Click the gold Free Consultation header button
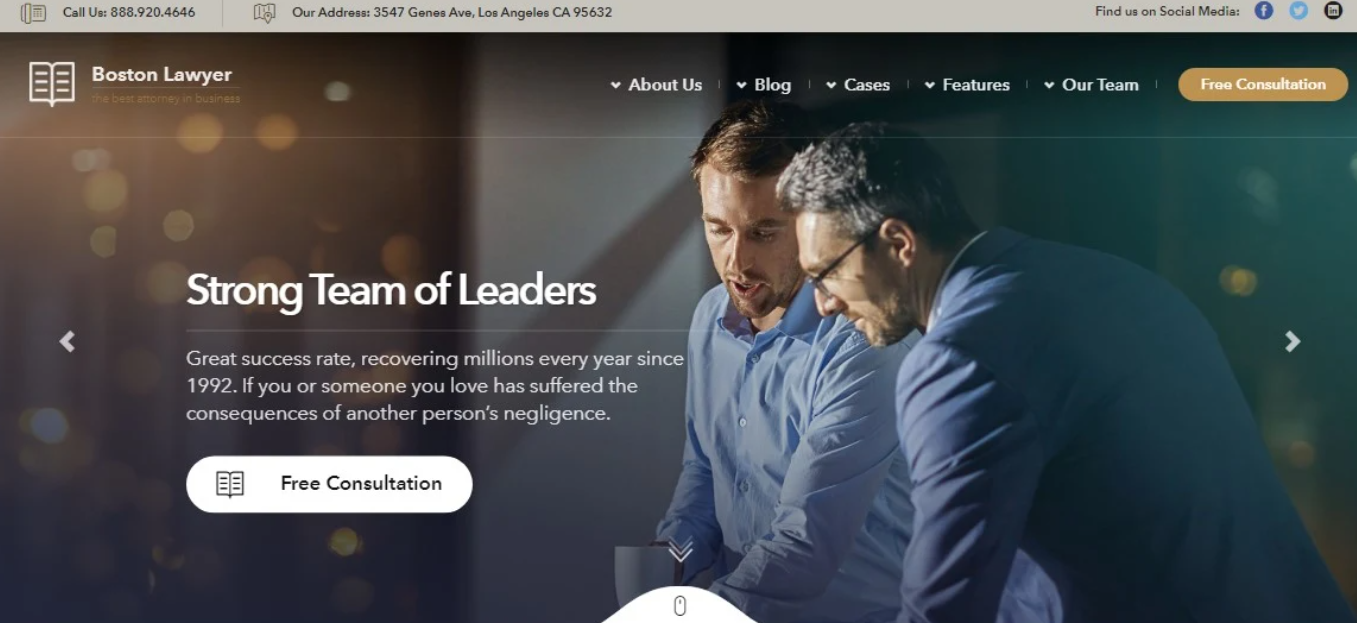The image size is (1357, 623). [1263, 84]
